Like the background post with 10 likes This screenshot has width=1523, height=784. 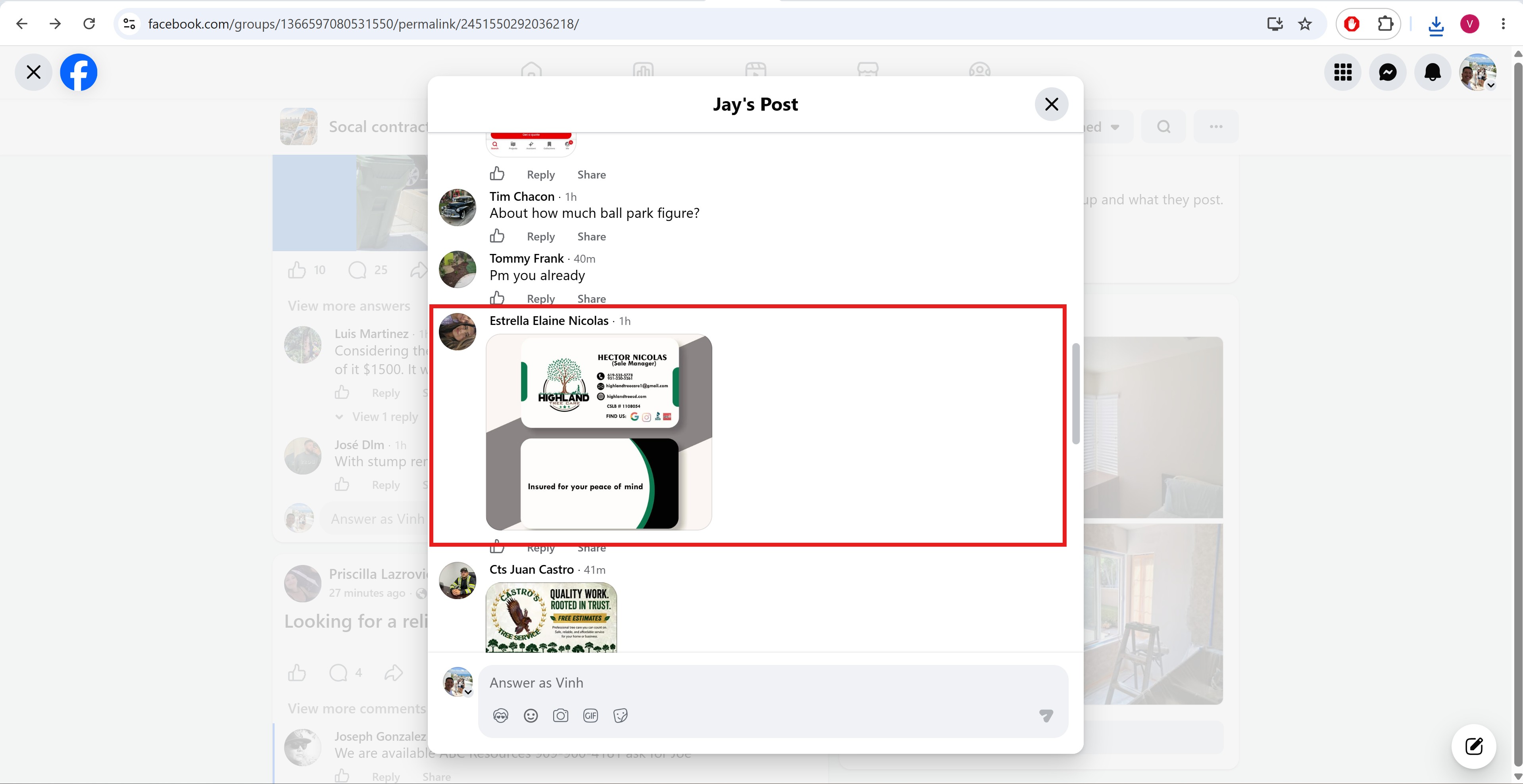tap(297, 270)
